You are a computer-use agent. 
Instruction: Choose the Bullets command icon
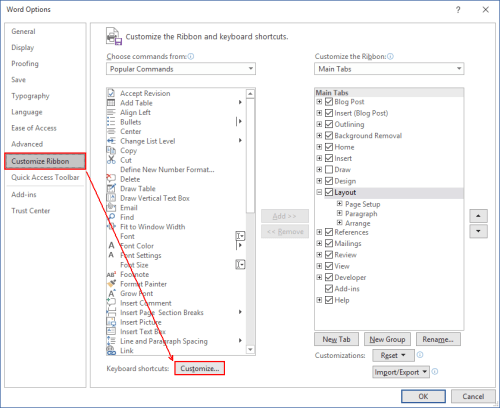[x=111, y=122]
